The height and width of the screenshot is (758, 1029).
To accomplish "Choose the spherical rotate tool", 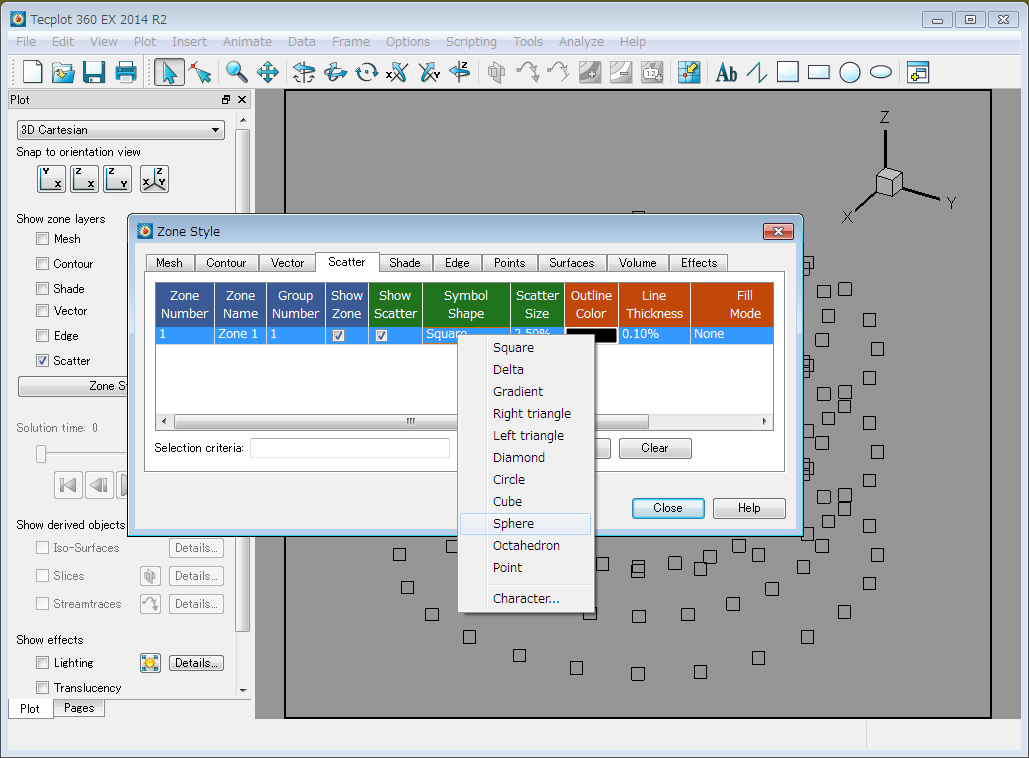I will [303, 72].
